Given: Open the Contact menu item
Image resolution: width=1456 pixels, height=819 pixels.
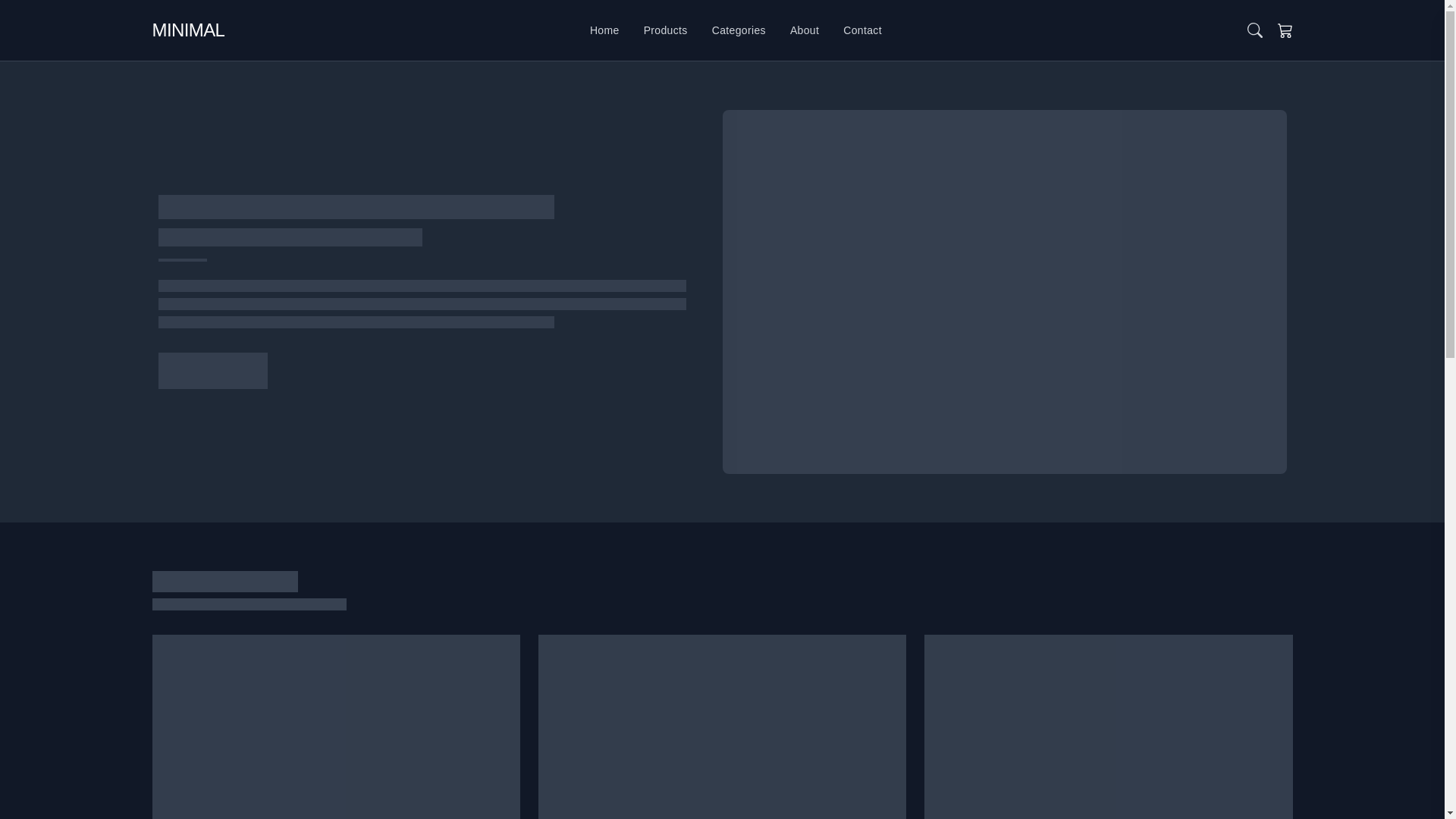Looking at the screenshot, I should tap(862, 30).
